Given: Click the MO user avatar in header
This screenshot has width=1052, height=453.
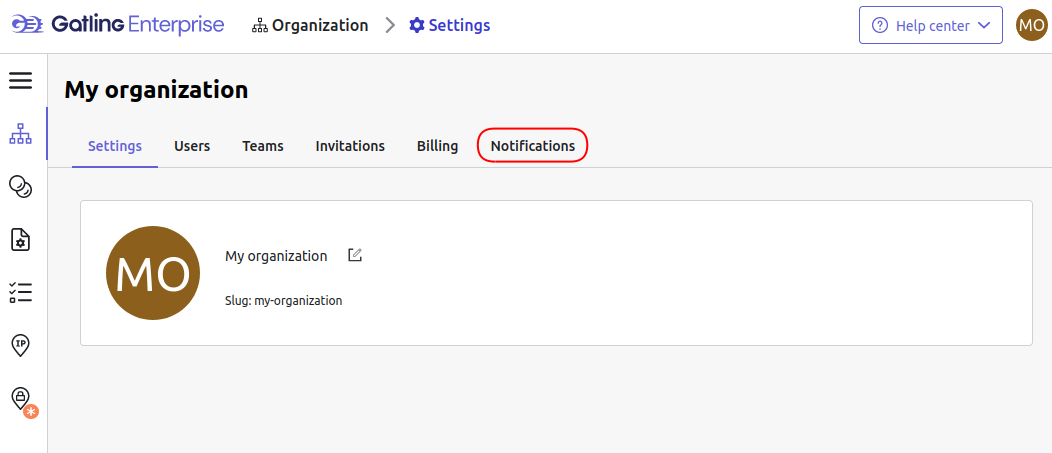Looking at the screenshot, I should point(1032,26).
